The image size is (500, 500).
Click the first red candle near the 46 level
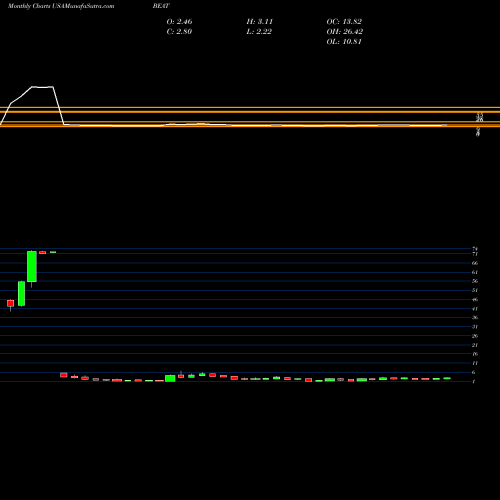coord(11,303)
